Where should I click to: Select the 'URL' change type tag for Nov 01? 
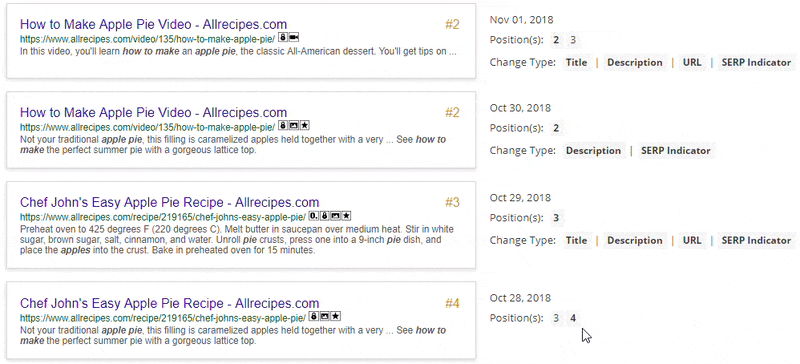[692, 63]
